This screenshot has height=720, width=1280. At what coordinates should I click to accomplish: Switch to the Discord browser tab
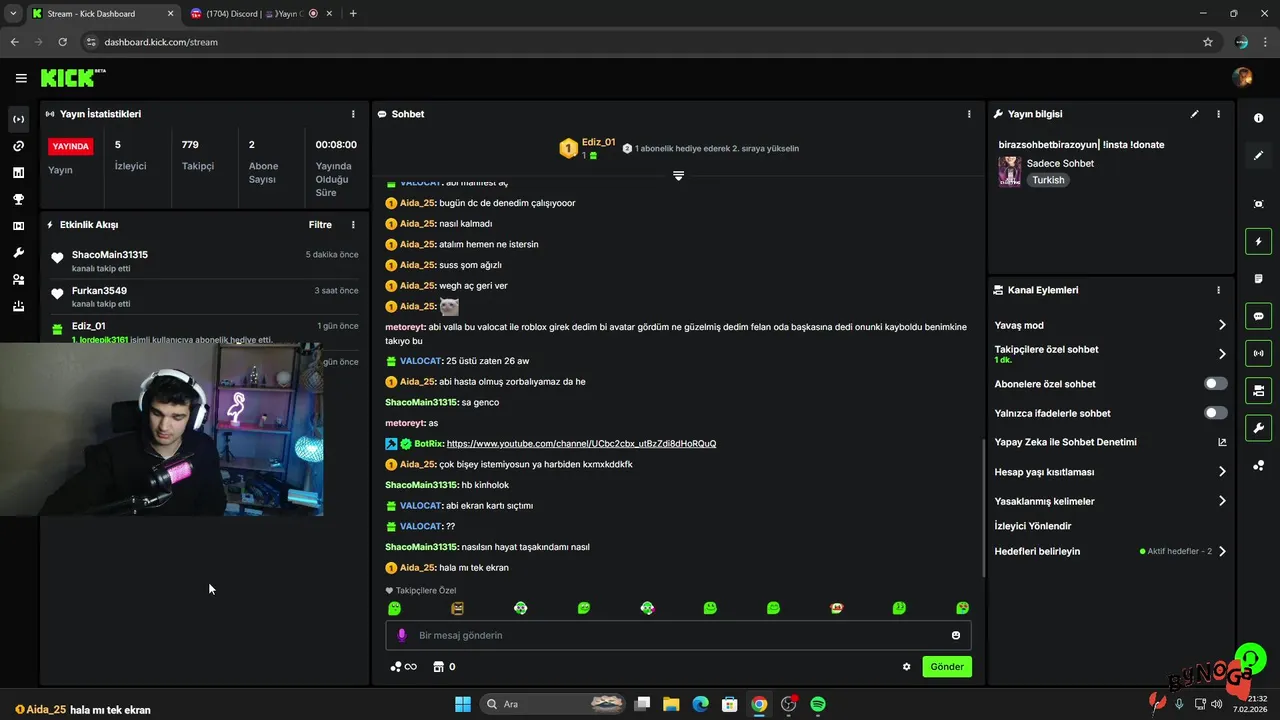pos(254,13)
